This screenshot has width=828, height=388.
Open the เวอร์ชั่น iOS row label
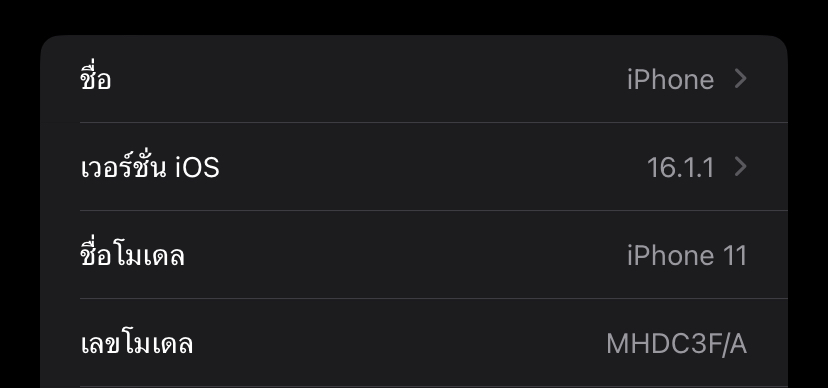[150, 166]
